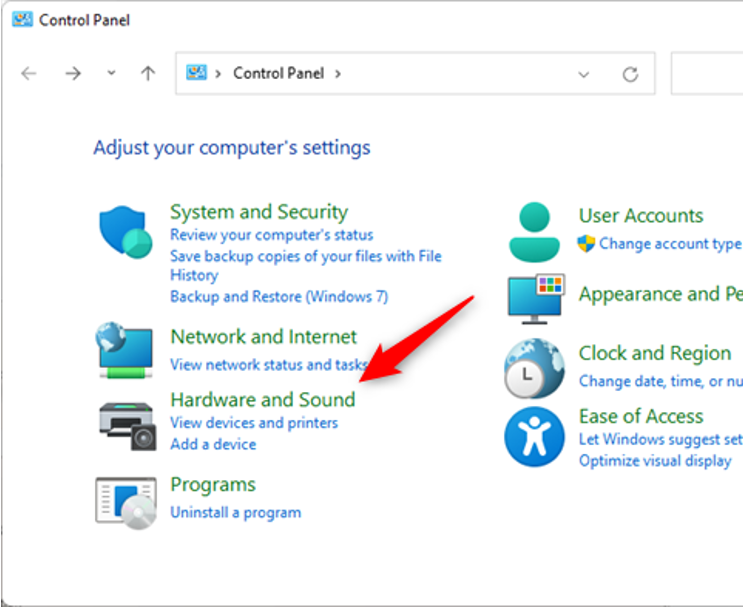Image resolution: width=744 pixels, height=608 pixels.
Task: Open Hardware and Sound category
Action: click(x=262, y=400)
